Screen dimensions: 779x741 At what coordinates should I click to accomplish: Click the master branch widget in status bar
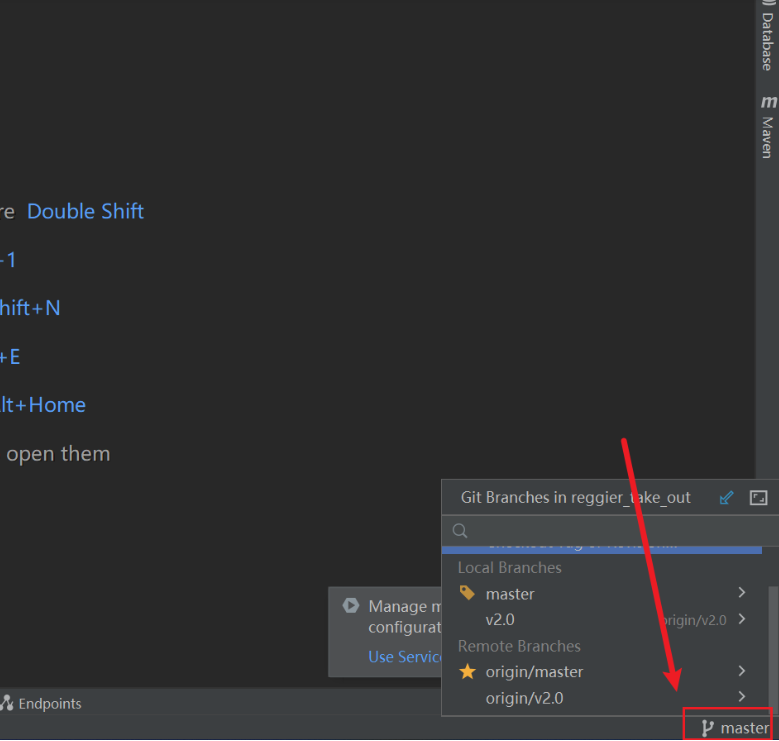[x=735, y=728]
